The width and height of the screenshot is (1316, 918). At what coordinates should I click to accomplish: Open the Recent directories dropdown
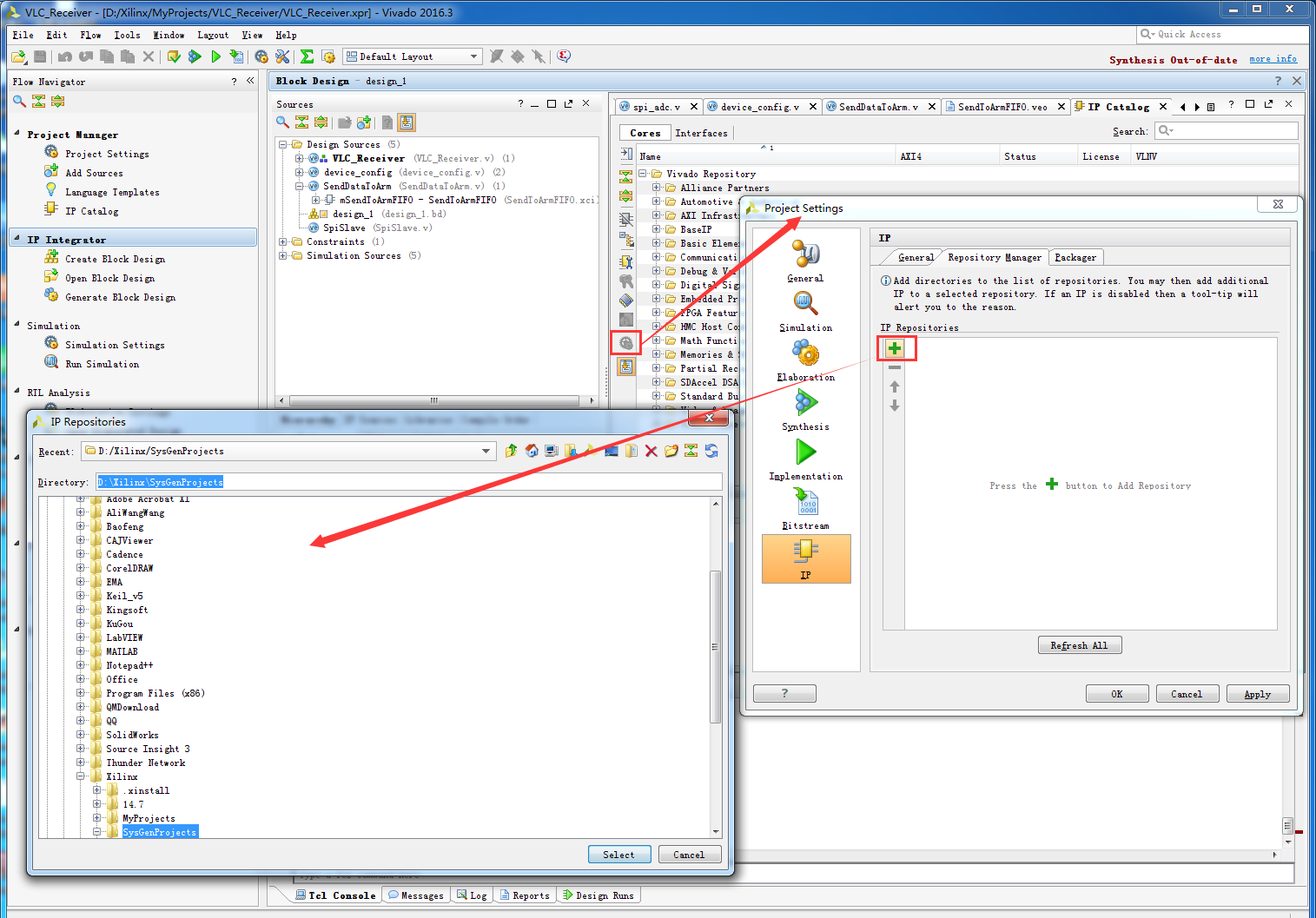click(x=486, y=451)
